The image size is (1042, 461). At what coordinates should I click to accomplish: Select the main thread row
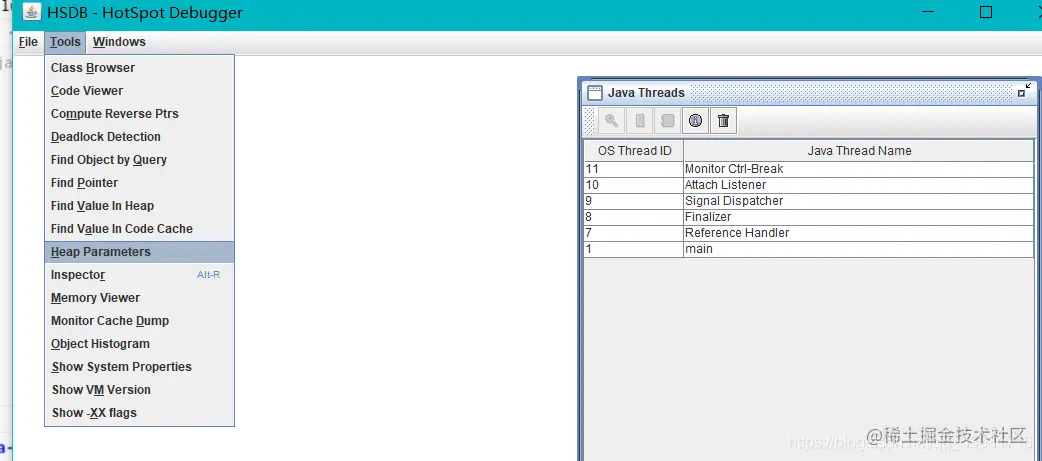tap(809, 249)
